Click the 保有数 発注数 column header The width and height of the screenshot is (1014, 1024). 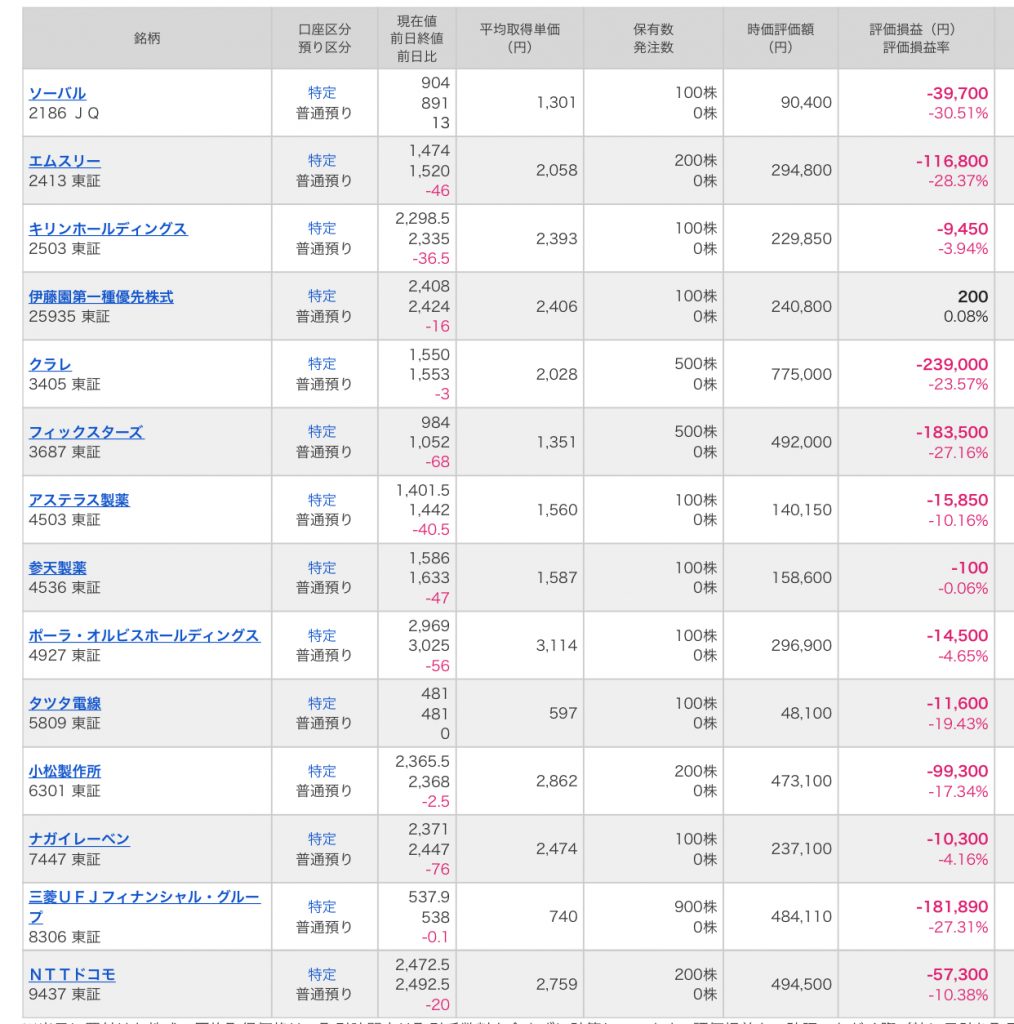click(x=653, y=38)
